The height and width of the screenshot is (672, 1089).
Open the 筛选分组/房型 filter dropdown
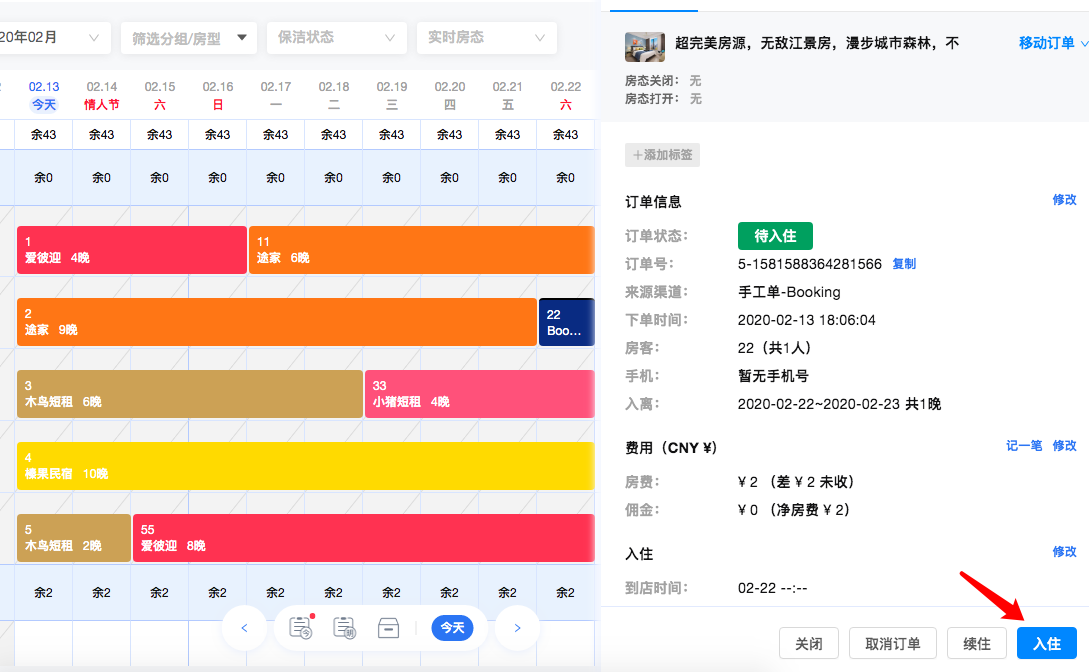click(x=189, y=38)
